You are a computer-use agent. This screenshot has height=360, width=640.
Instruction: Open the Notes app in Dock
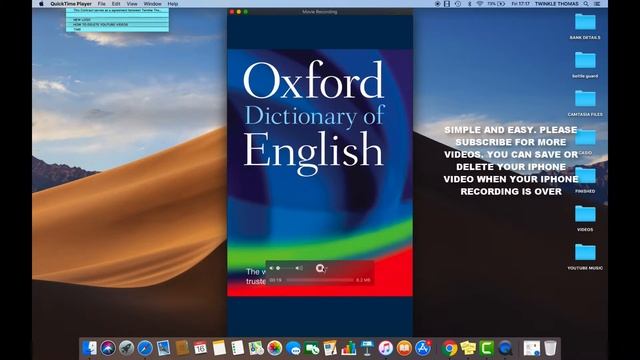[219, 348]
